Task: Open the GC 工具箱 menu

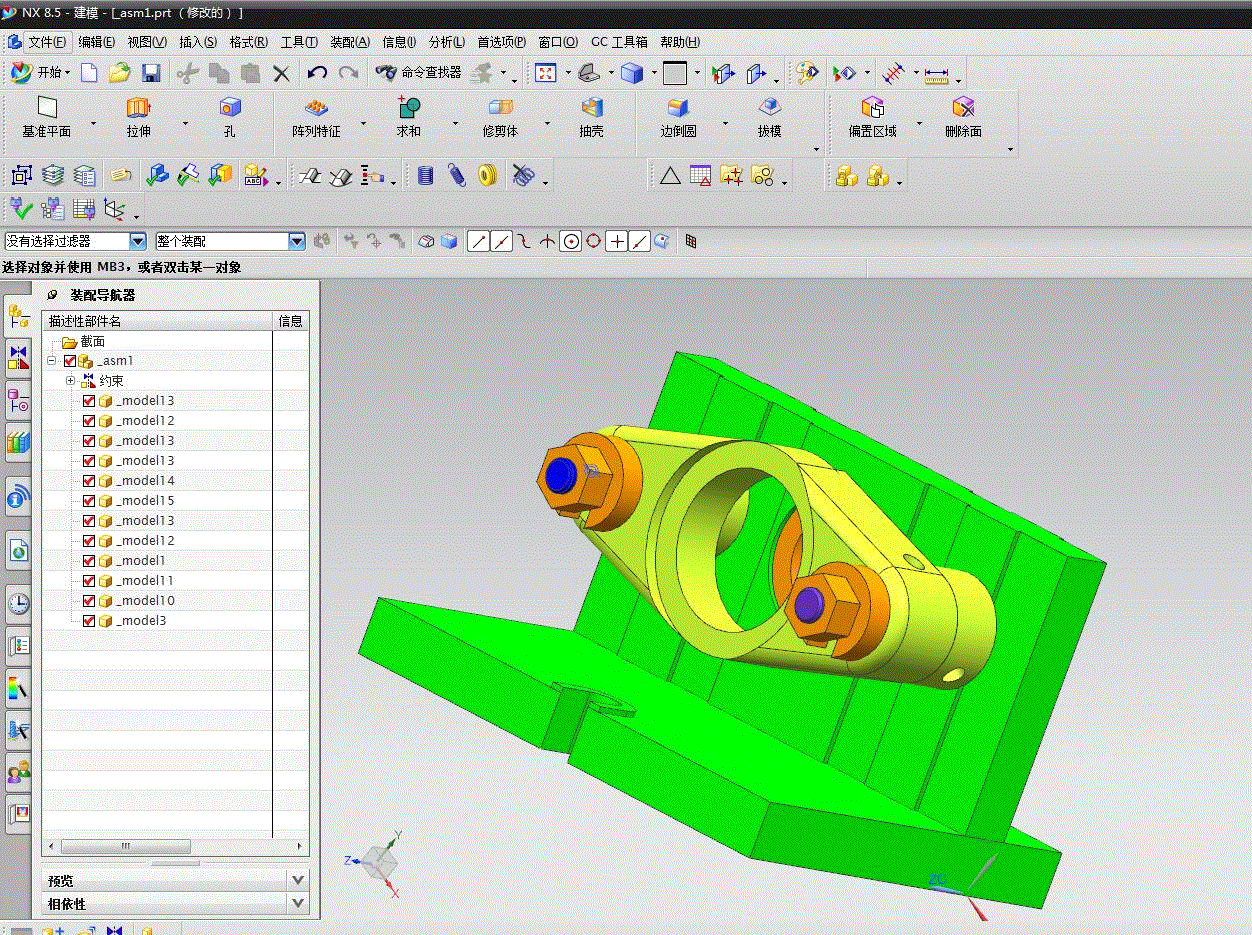Action: [x=619, y=42]
